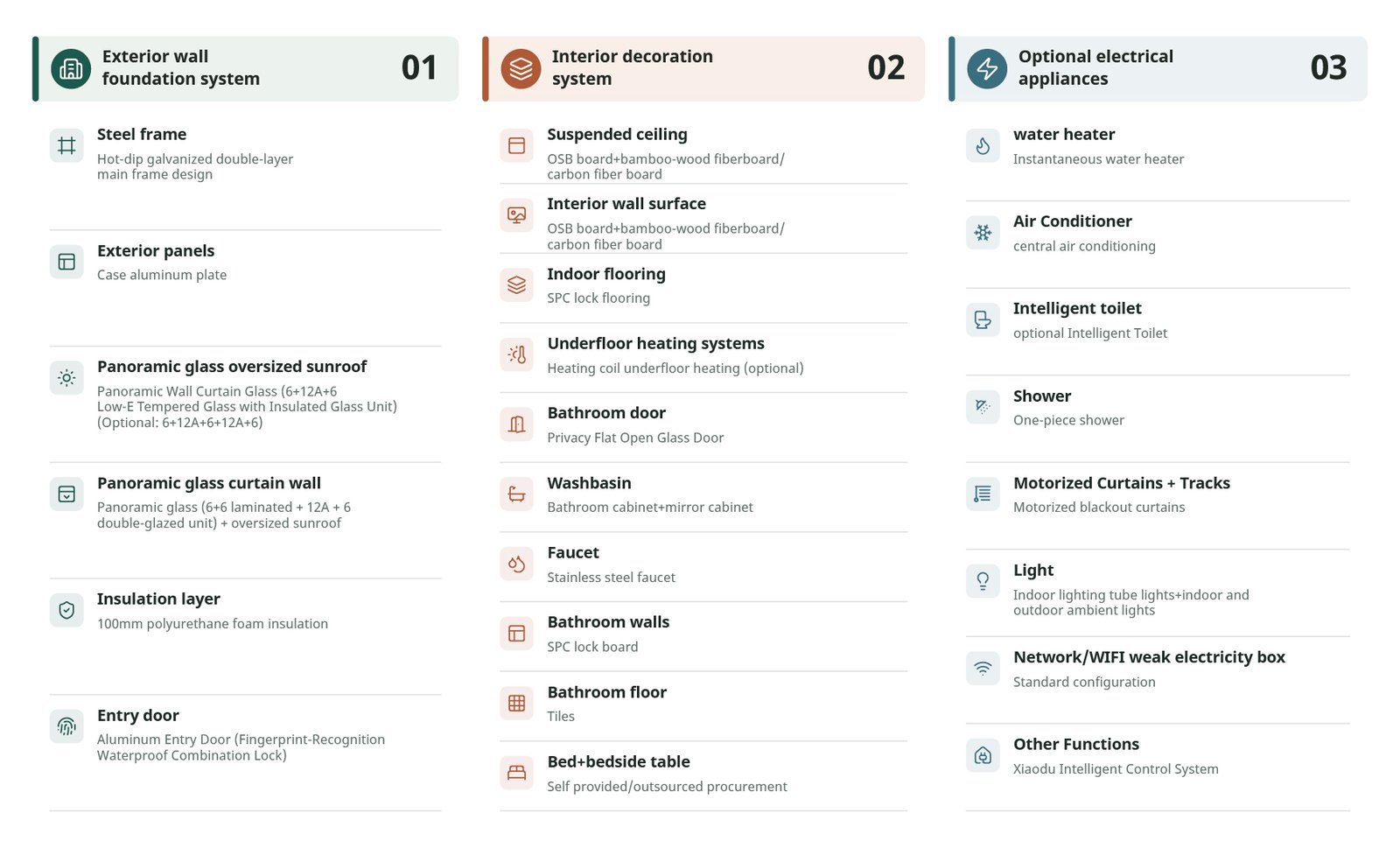Click the Underfloor heating thermometer icon

point(517,354)
